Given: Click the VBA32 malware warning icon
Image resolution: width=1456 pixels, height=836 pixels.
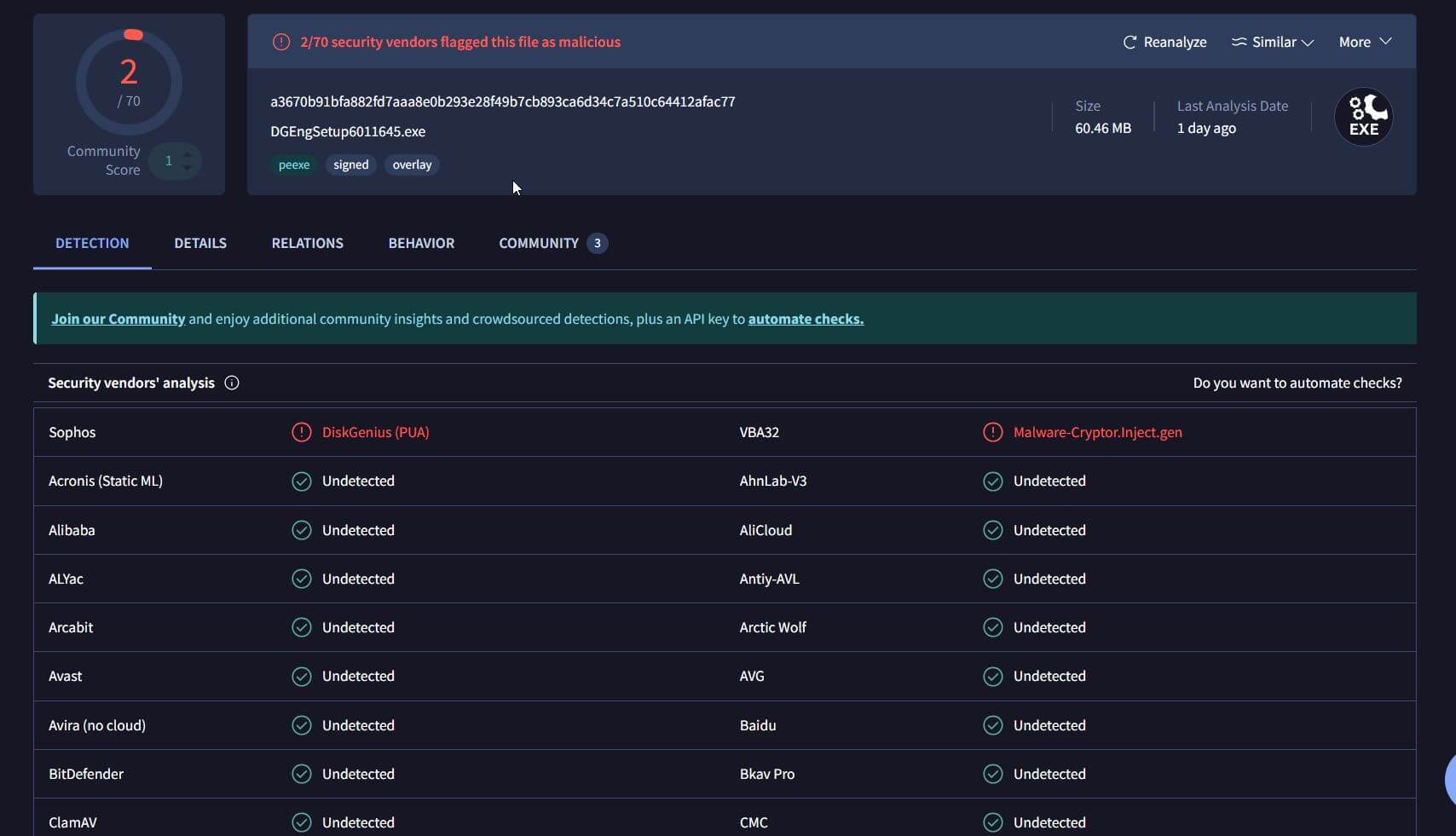Looking at the screenshot, I should click(x=992, y=432).
